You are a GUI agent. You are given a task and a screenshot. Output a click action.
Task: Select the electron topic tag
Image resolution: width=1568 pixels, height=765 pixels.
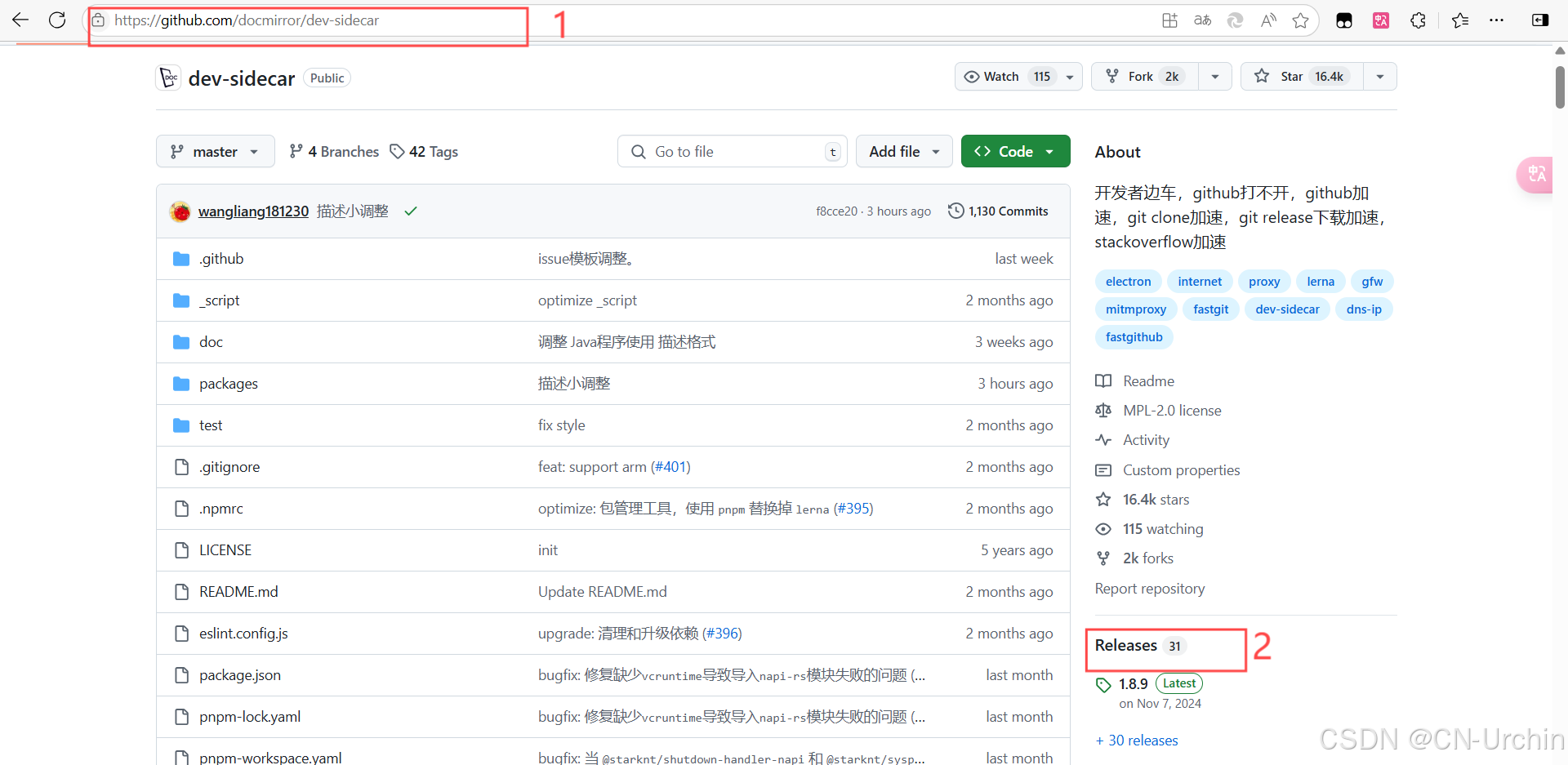point(1128,282)
